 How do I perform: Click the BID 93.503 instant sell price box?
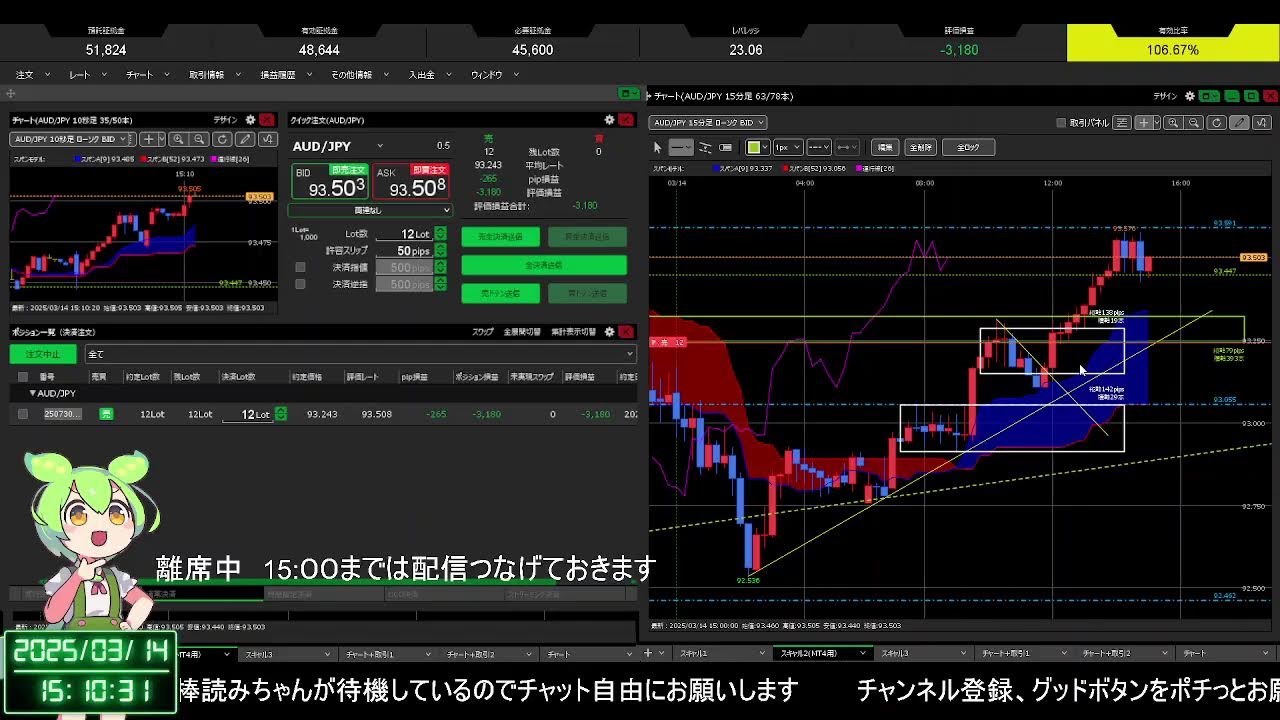click(329, 182)
